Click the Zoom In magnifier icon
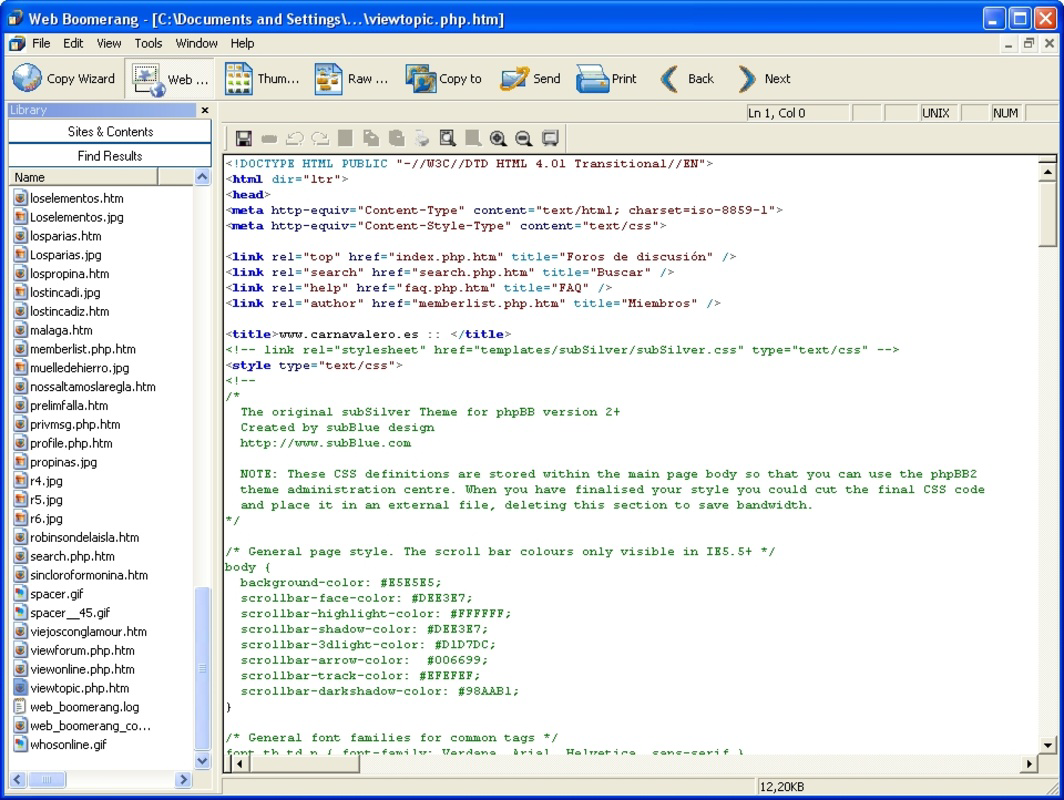This screenshot has width=1064, height=800. pos(498,138)
